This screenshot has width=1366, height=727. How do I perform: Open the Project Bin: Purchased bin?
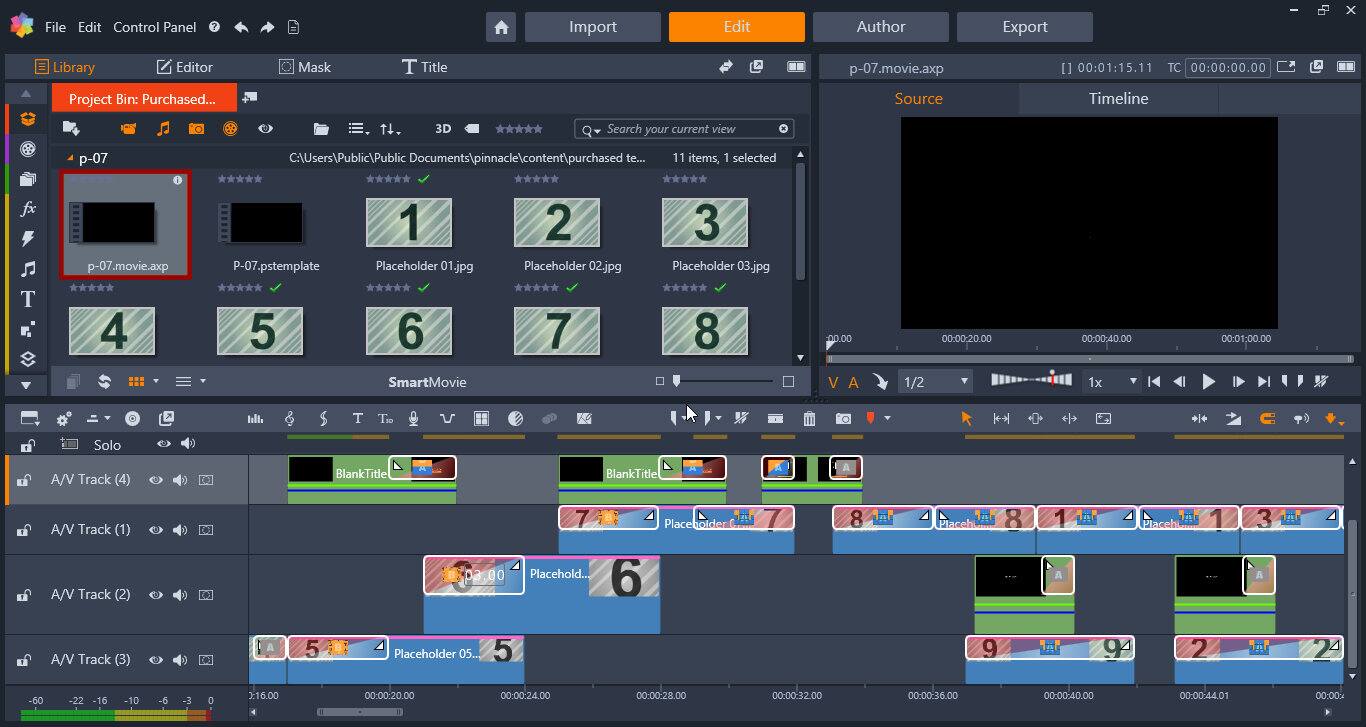144,98
